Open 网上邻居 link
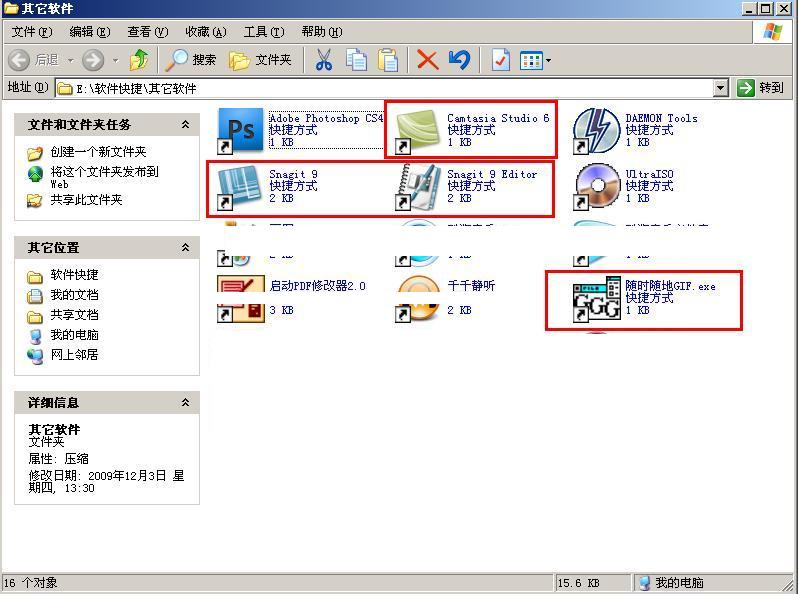Viewport: 798px width, 594px height. tap(74, 354)
